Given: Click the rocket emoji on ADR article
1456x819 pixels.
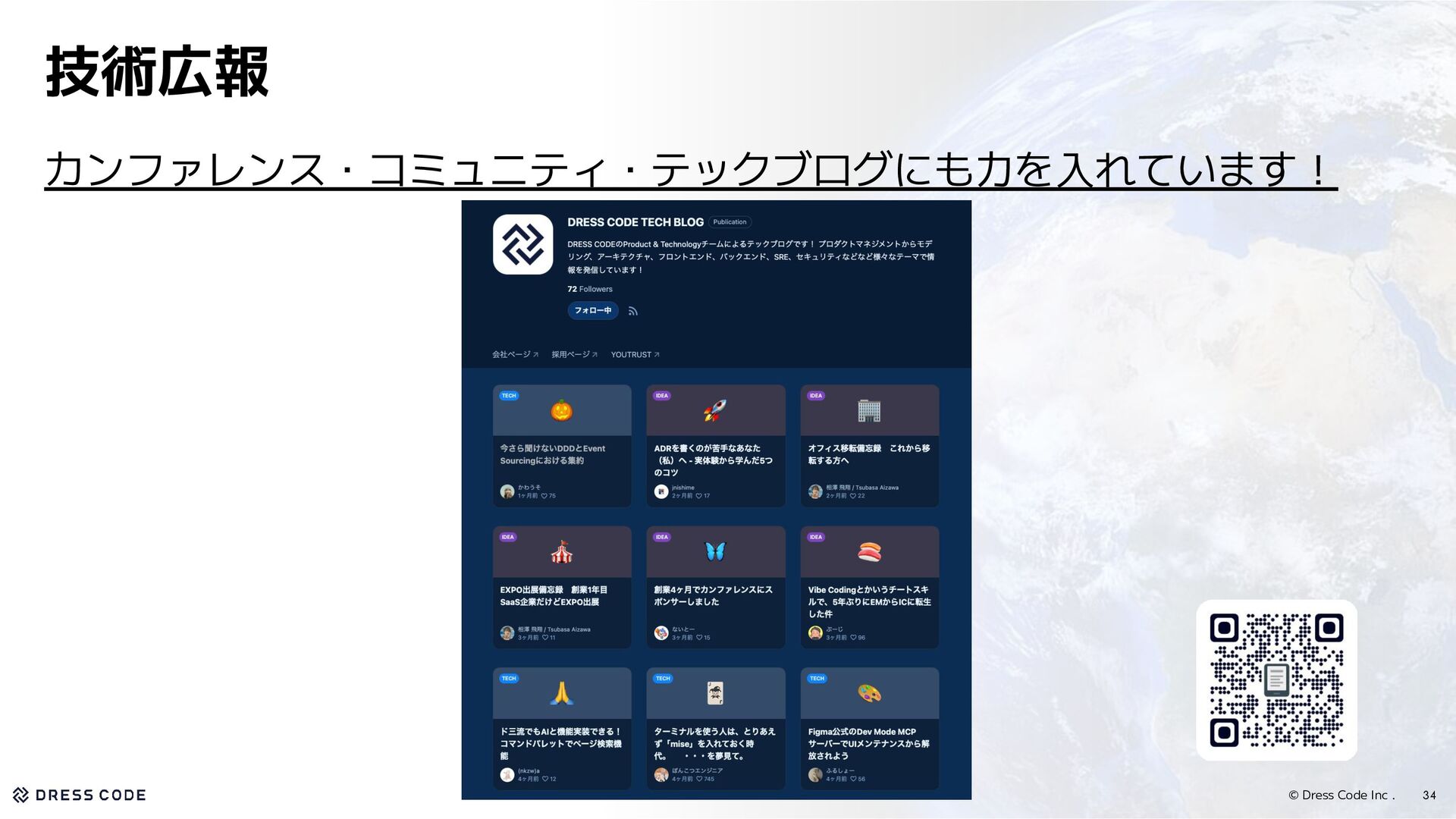Looking at the screenshot, I should (714, 411).
